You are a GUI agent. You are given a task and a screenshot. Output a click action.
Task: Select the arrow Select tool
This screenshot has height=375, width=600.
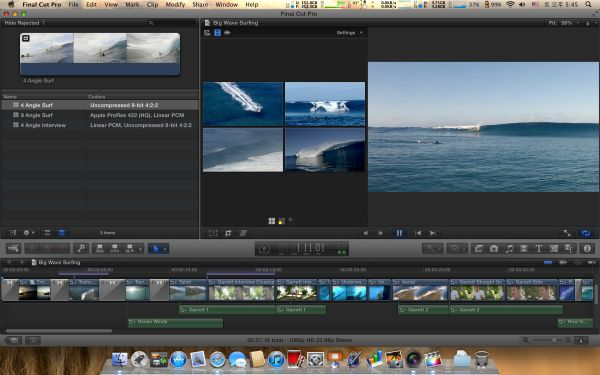tap(155, 249)
